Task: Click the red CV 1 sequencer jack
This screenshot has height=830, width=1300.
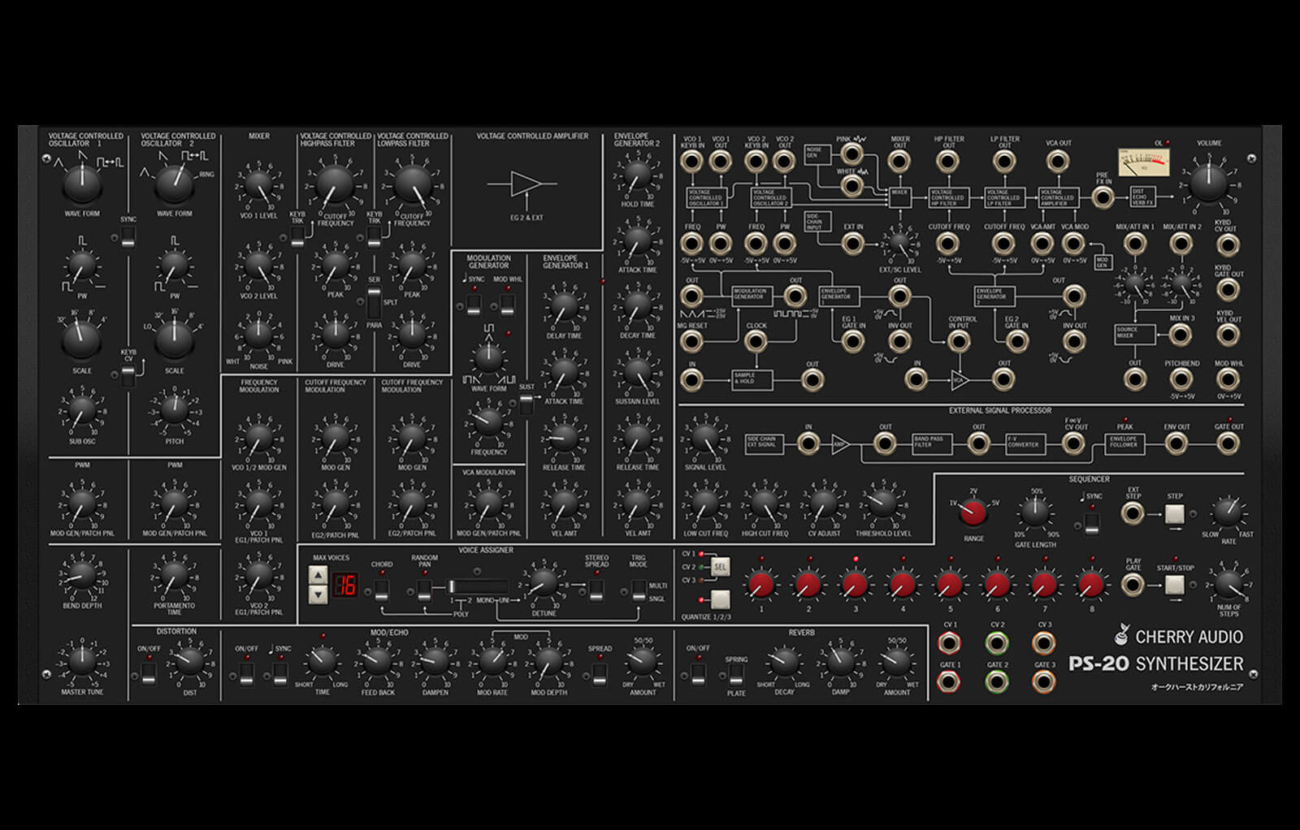Action: [x=949, y=643]
